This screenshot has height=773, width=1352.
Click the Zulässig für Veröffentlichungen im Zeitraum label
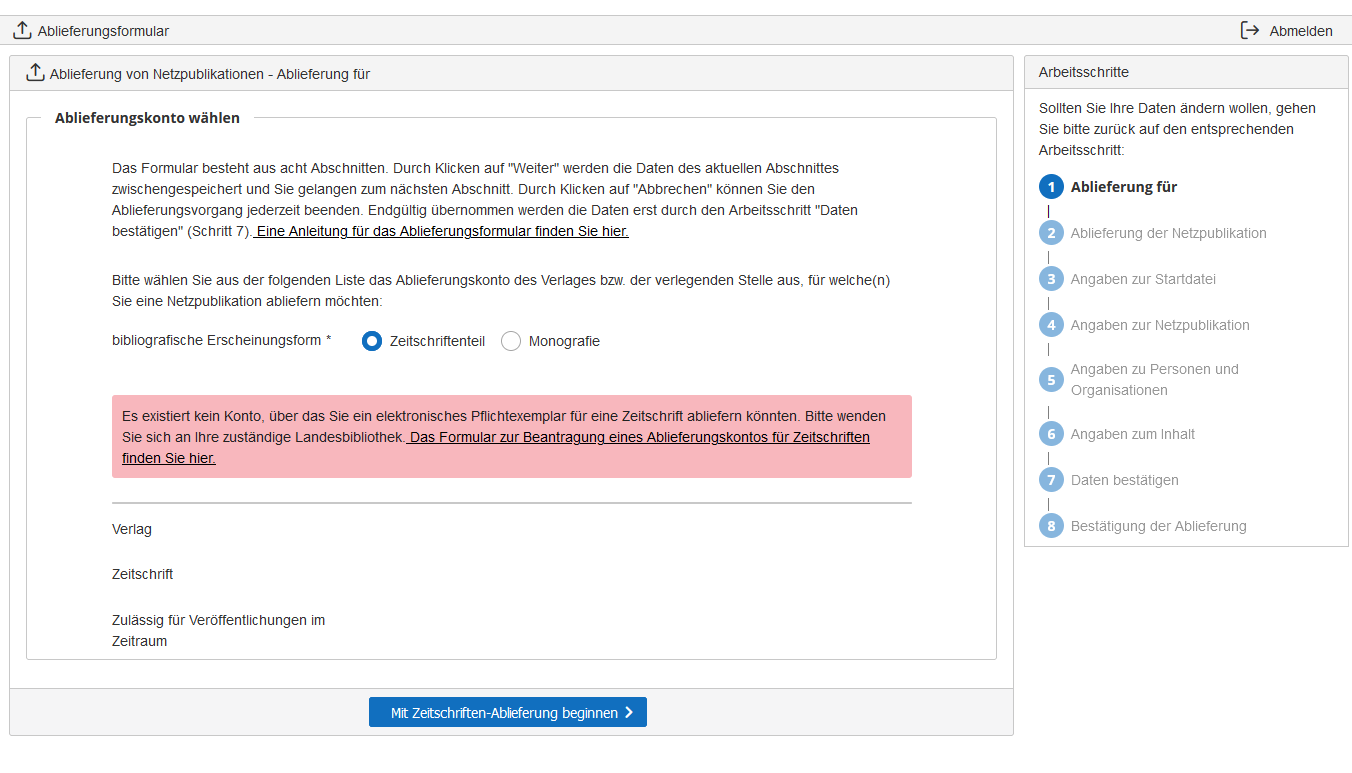tap(219, 631)
